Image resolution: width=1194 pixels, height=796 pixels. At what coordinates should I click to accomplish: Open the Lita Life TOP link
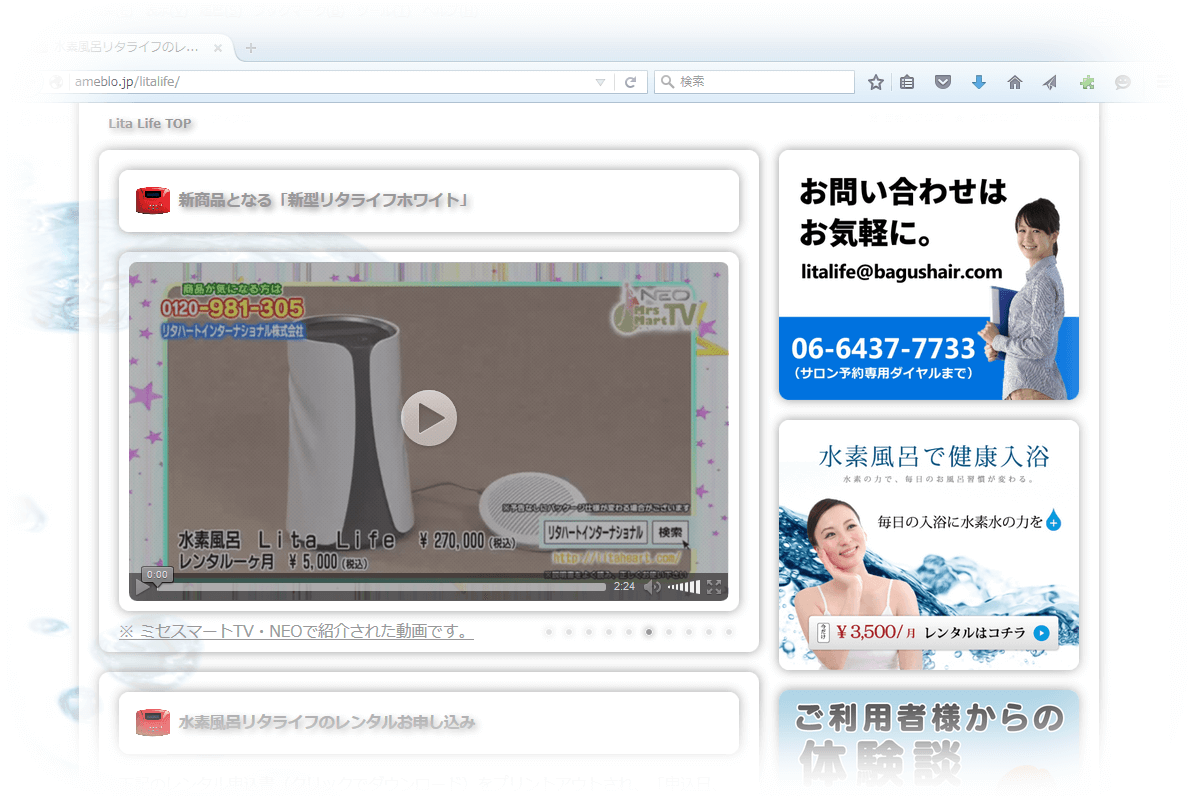[150, 123]
